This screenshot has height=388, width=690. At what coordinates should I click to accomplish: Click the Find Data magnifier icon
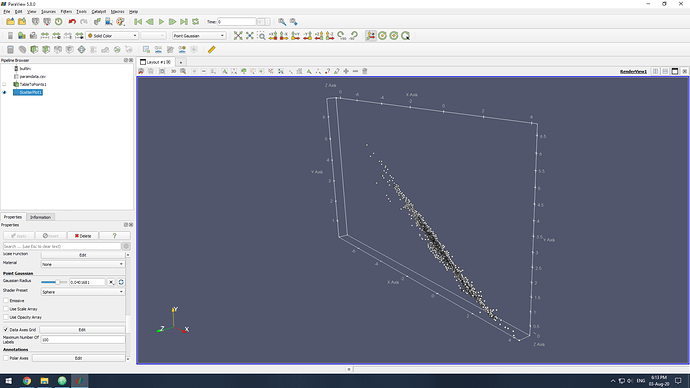coord(282,22)
